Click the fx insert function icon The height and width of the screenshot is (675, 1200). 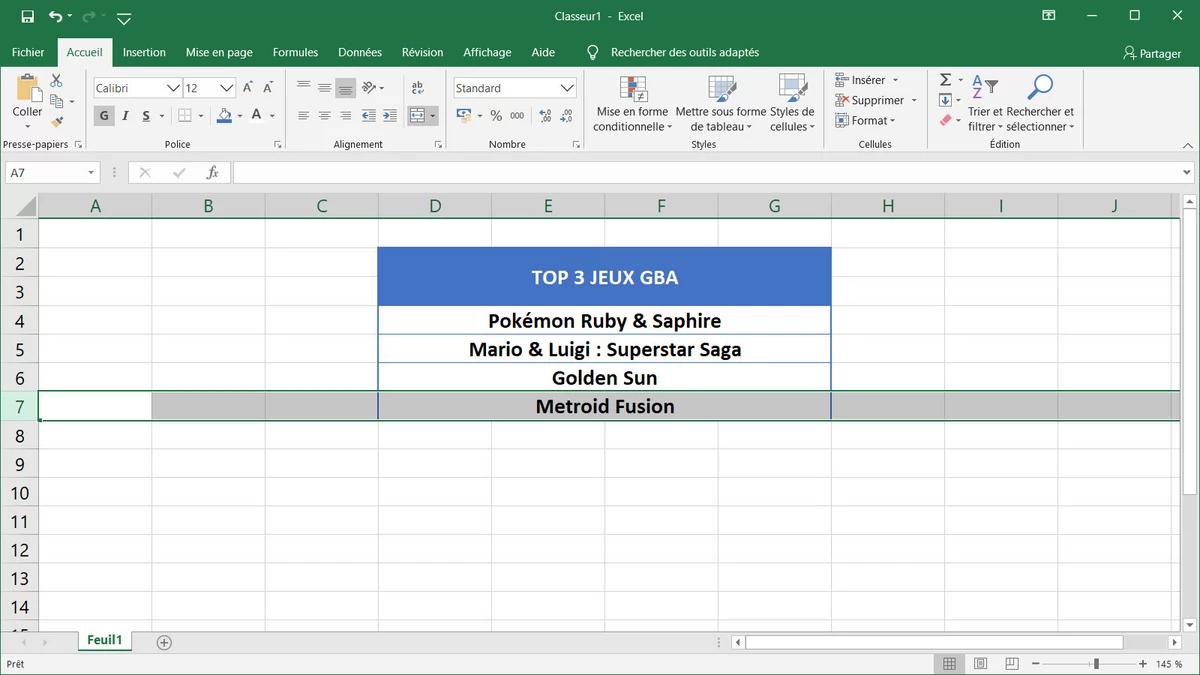click(x=212, y=173)
